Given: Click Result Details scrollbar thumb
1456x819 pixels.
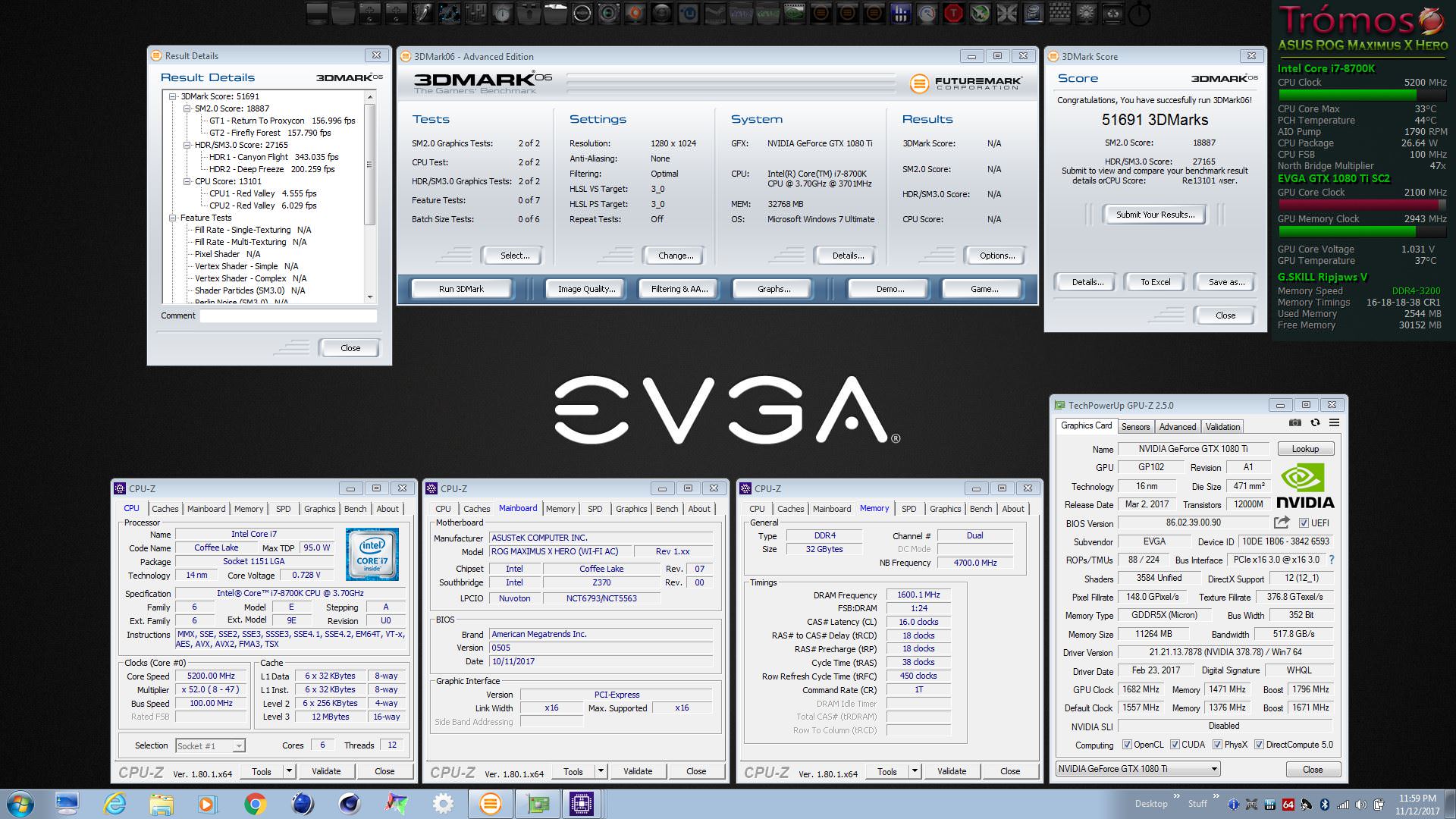Looking at the screenshot, I should tap(369, 165).
